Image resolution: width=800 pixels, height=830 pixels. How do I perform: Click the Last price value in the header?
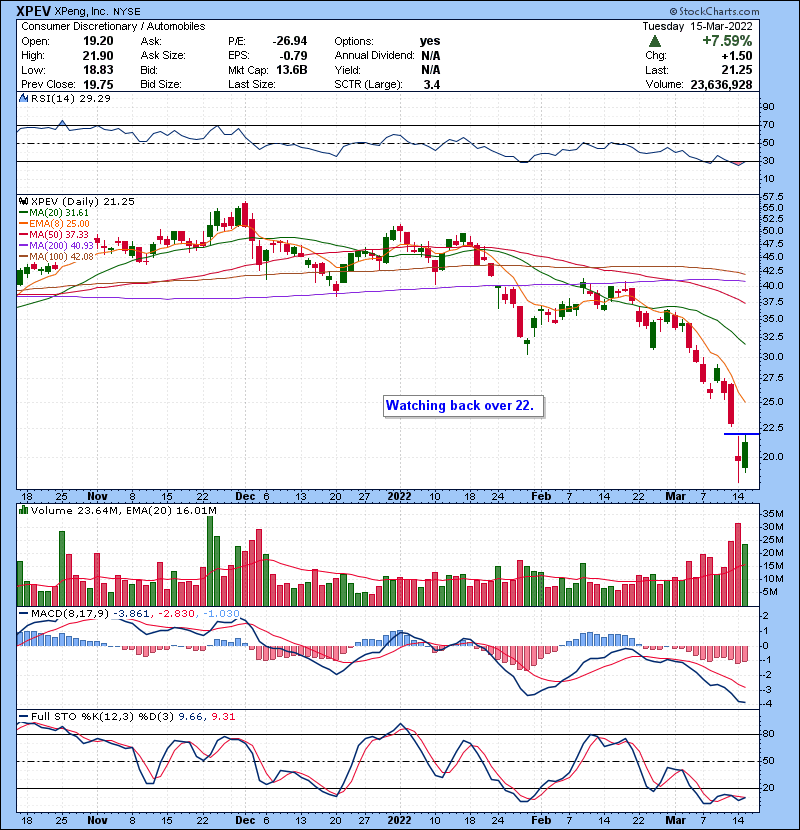coord(737,70)
